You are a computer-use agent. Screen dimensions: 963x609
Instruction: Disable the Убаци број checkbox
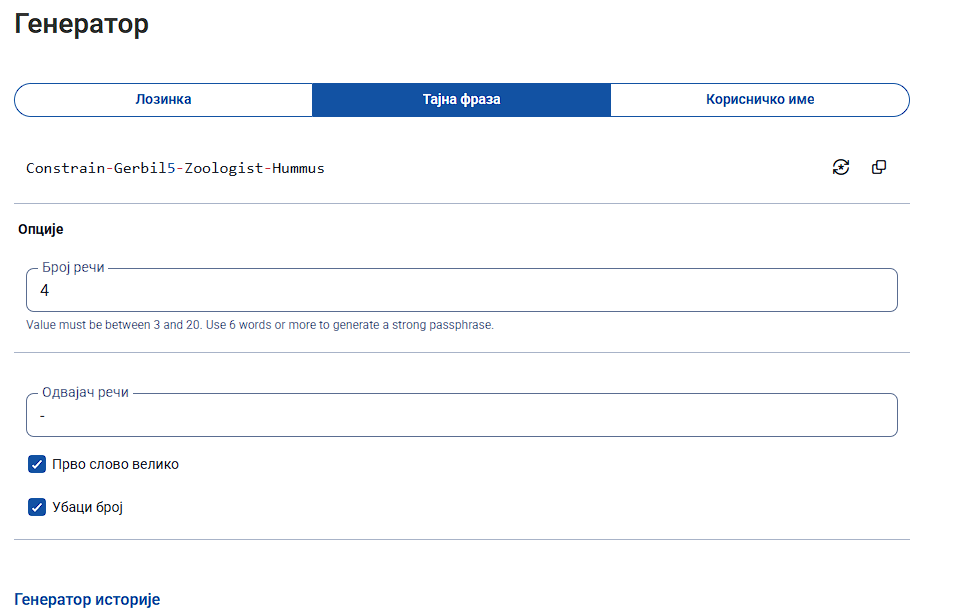pos(37,507)
